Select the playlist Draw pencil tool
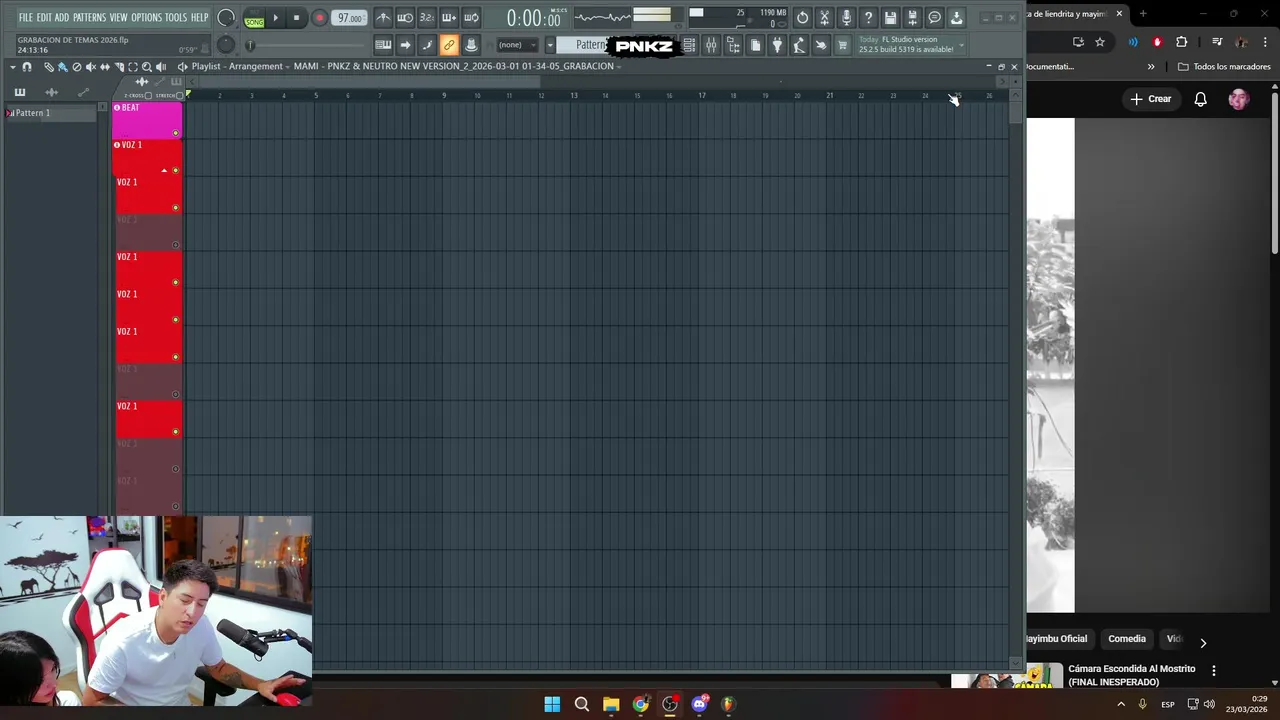The height and width of the screenshot is (720, 1280). click(x=49, y=67)
